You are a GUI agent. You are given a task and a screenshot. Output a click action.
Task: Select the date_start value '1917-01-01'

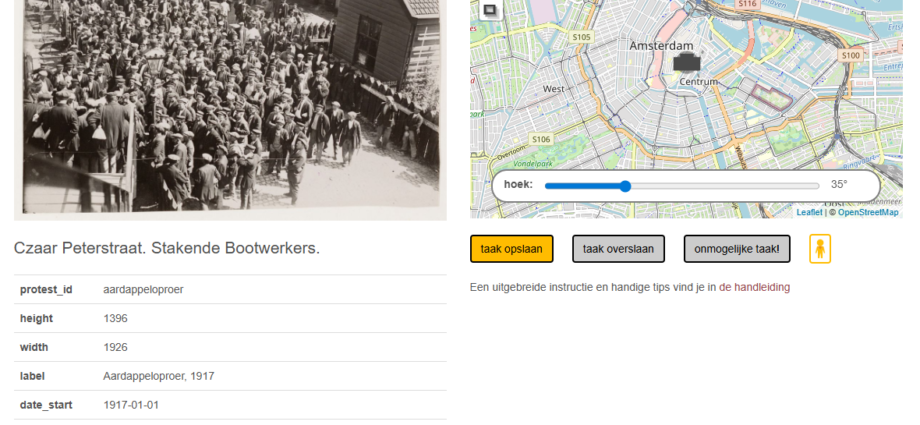click(131, 405)
